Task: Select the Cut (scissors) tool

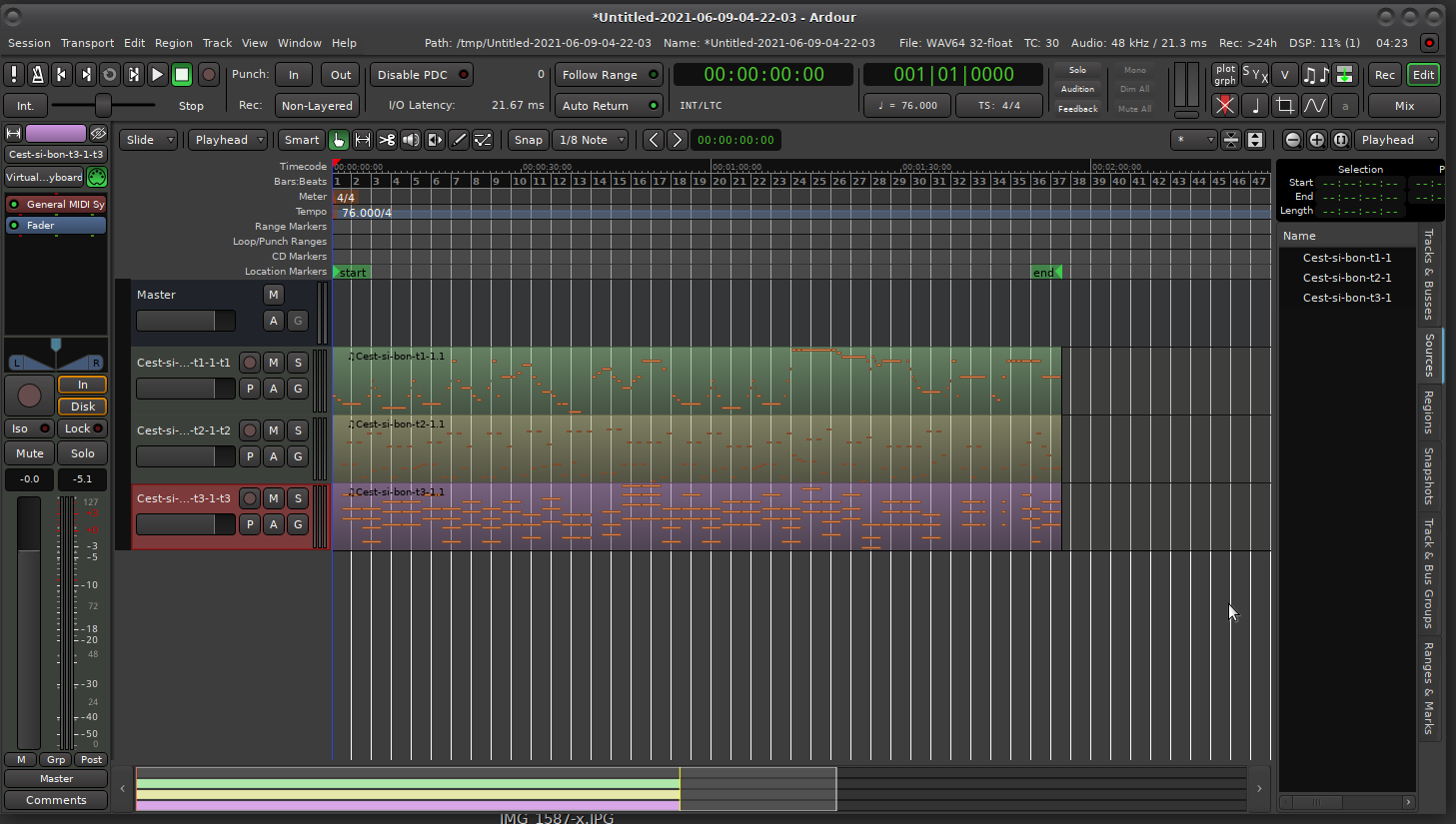Action: click(x=387, y=141)
